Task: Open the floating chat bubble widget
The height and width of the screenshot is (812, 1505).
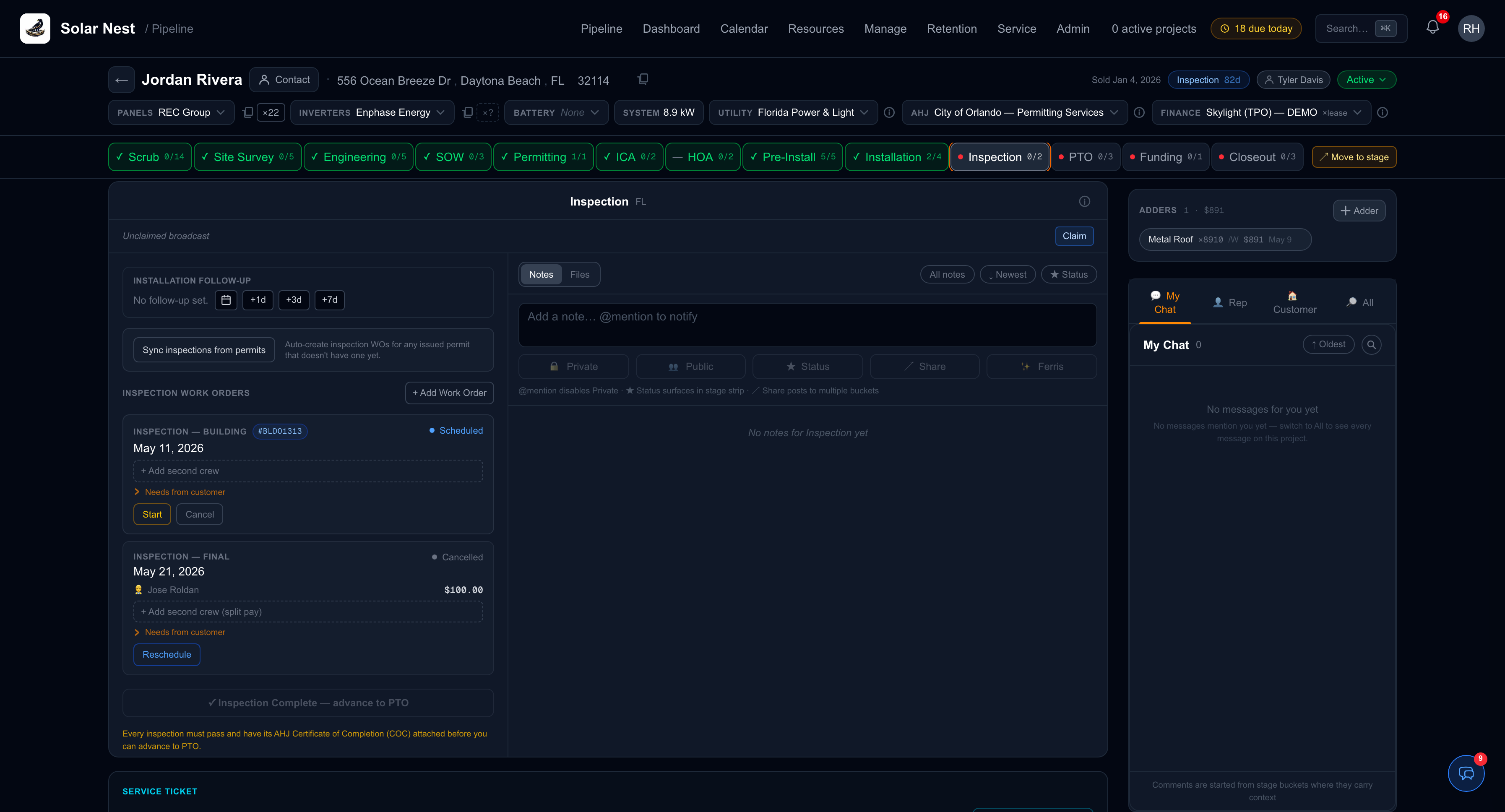Action: tap(1466, 773)
